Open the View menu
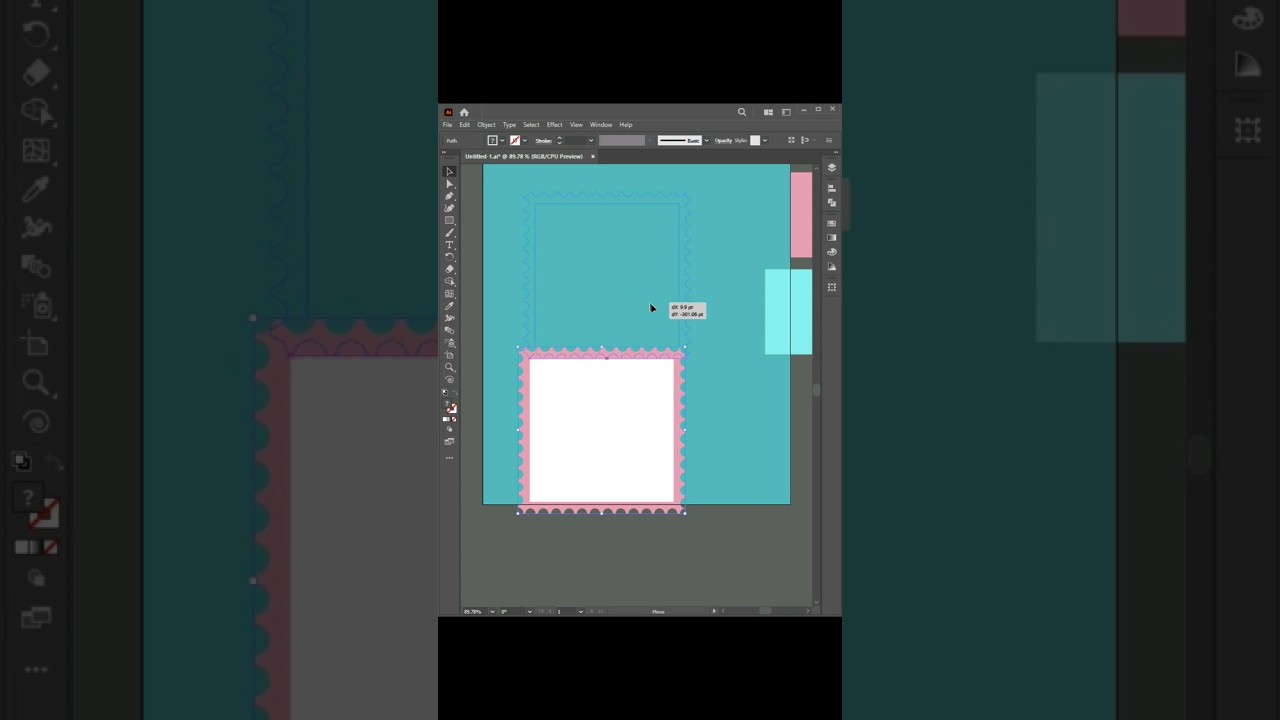 (576, 124)
